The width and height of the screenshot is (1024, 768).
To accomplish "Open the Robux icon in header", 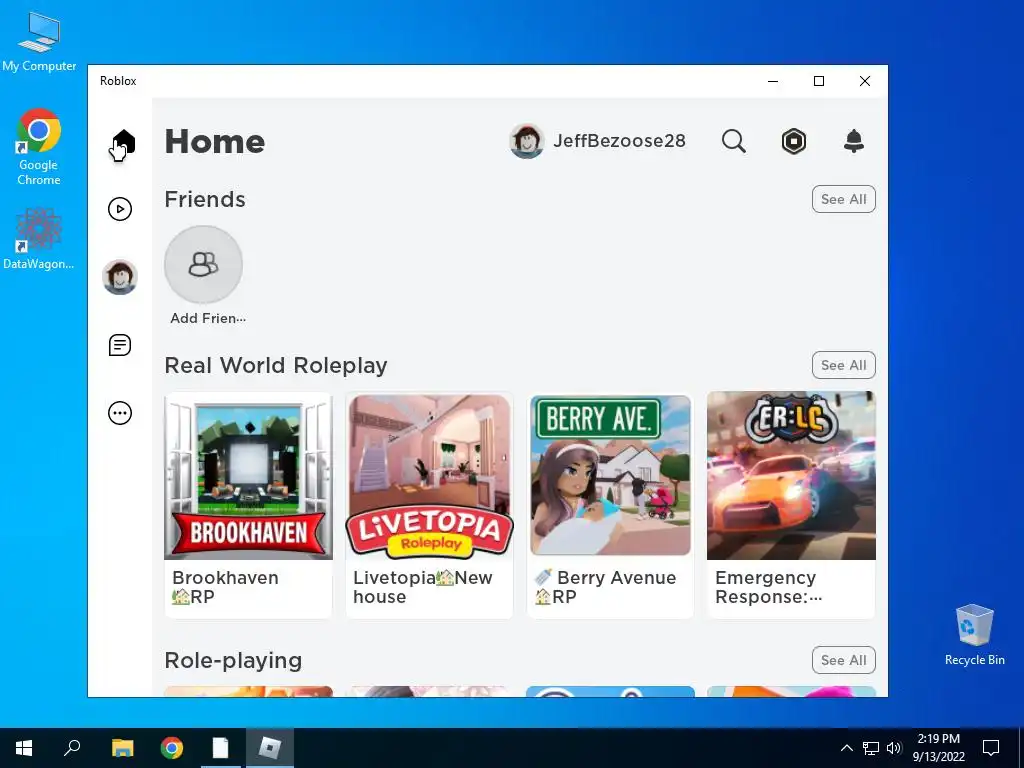I will pyautogui.click(x=793, y=141).
